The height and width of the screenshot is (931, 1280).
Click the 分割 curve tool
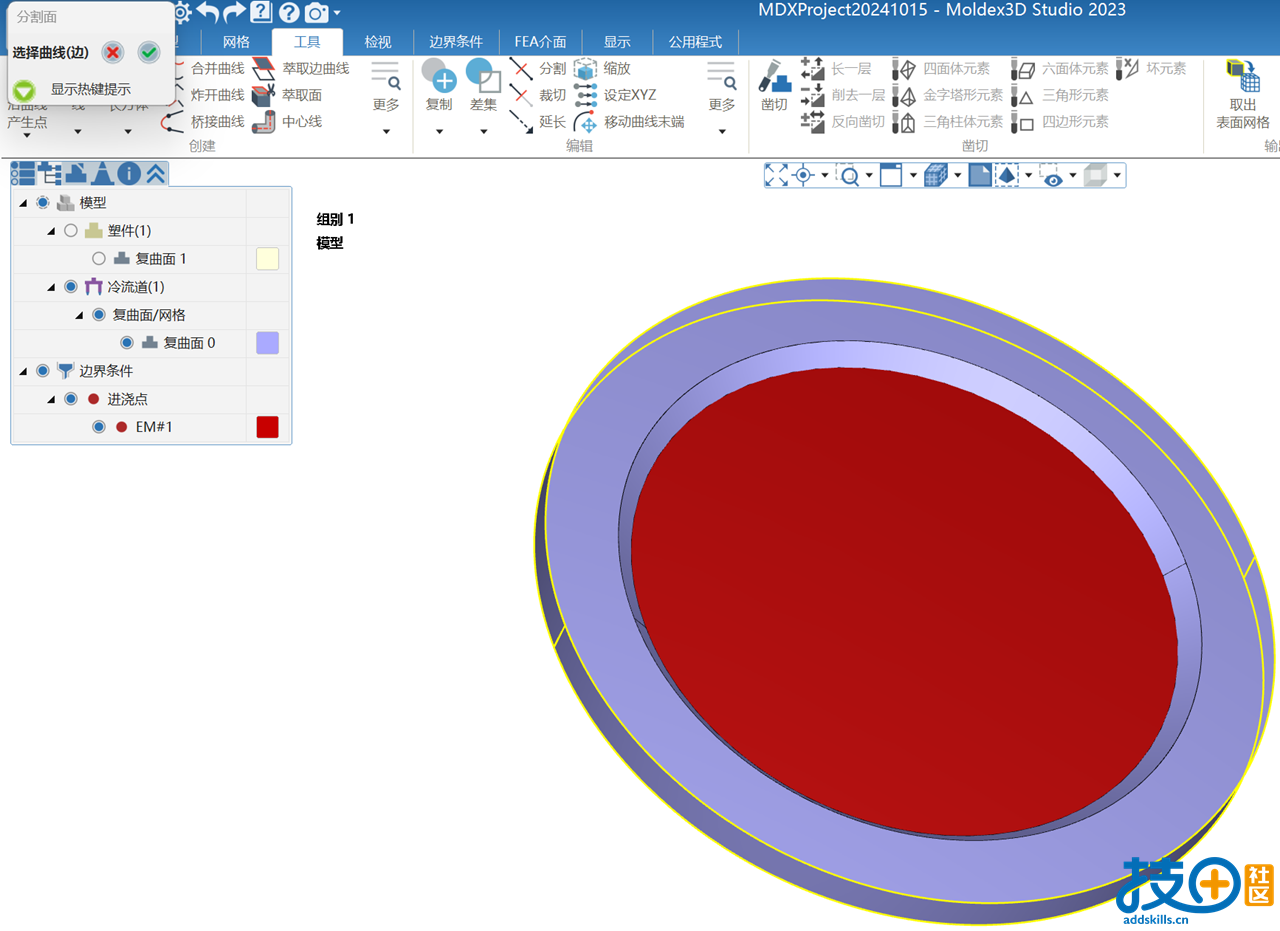tap(538, 68)
